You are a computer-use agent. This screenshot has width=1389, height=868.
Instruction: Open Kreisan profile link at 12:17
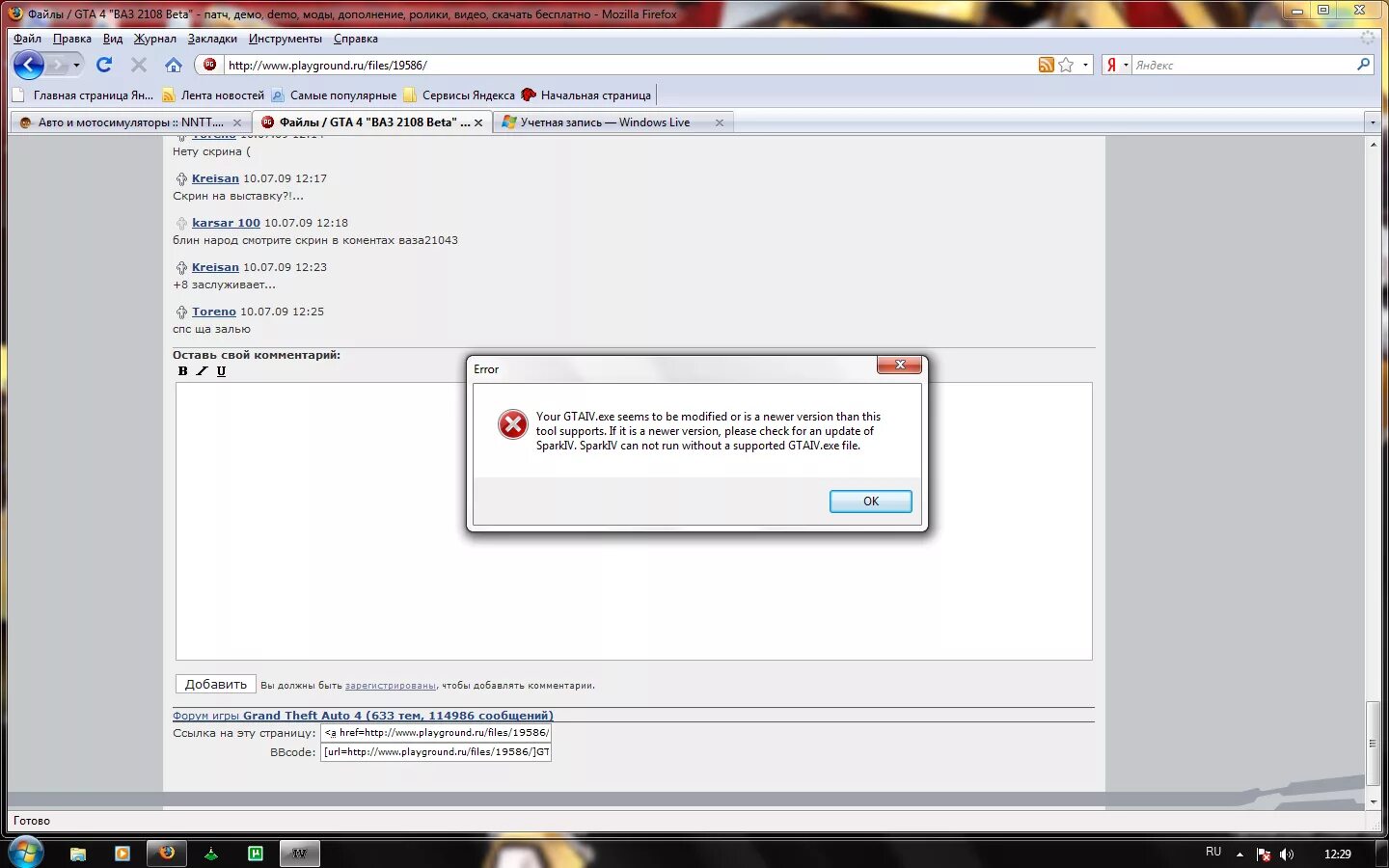(215, 178)
